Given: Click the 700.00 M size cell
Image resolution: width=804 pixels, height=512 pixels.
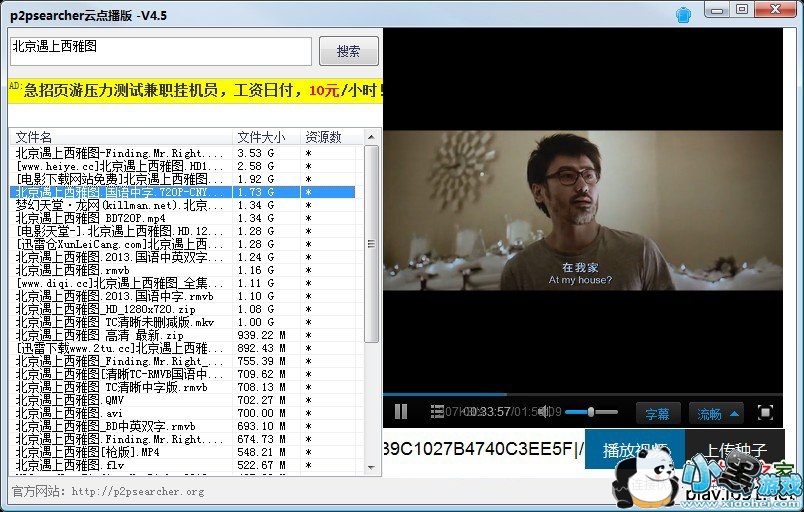Looking at the screenshot, I should [267, 413].
